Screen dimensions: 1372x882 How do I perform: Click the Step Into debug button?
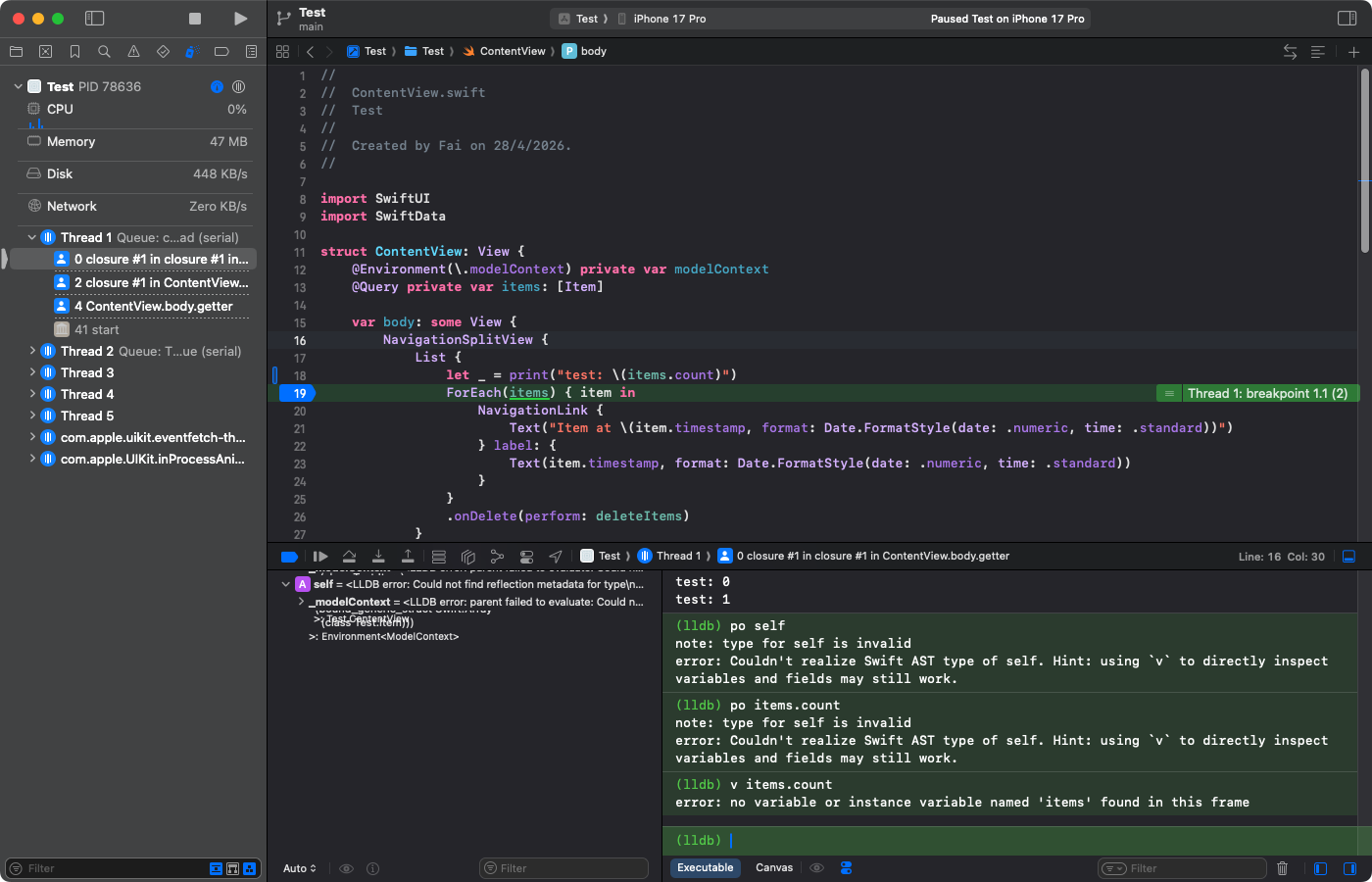[378, 556]
